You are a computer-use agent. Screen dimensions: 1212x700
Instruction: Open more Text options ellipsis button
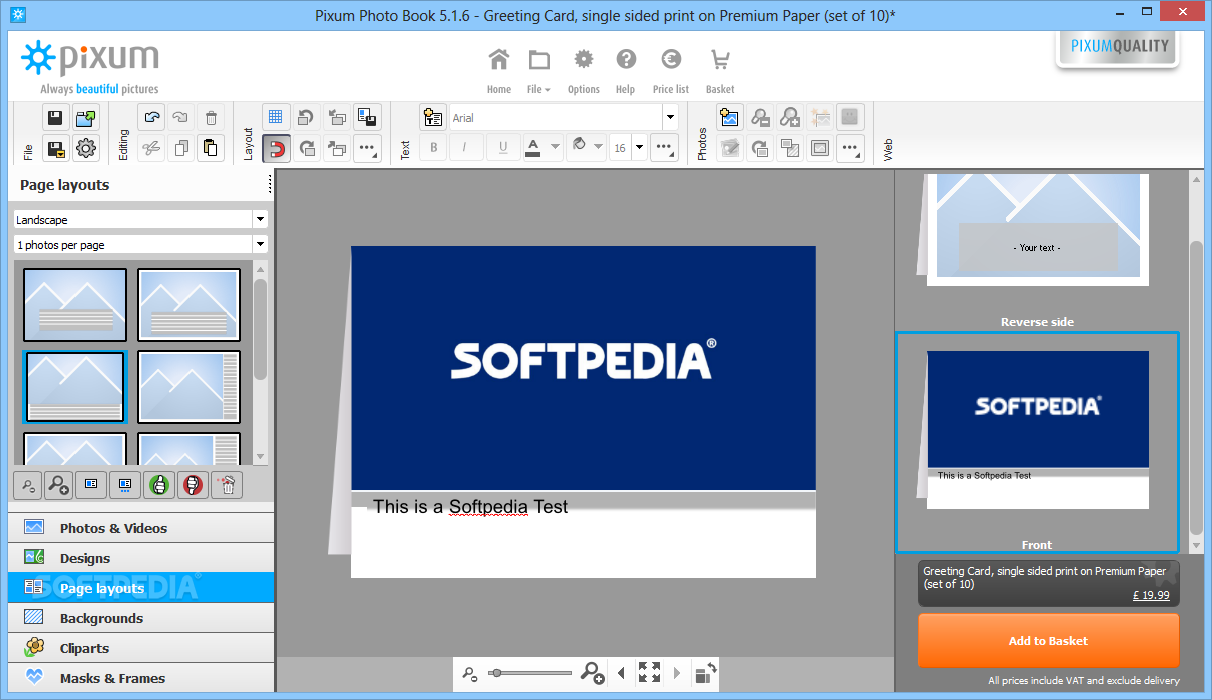(x=665, y=148)
